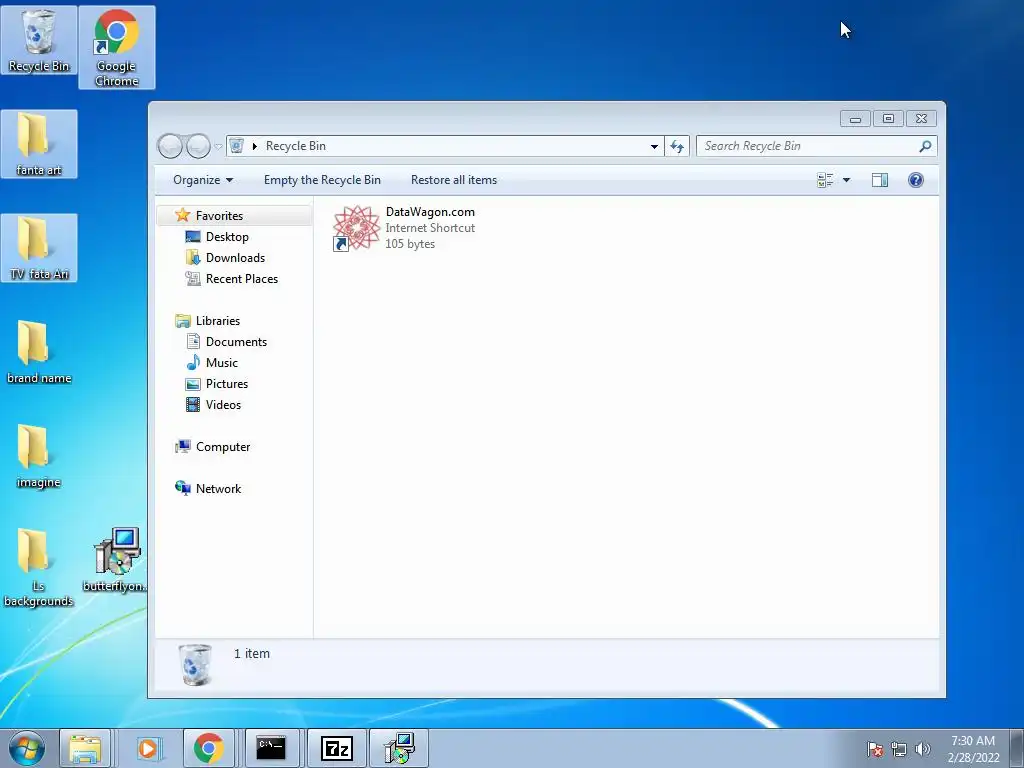The image size is (1024, 768).
Task: Click the Forward navigation arrow in Explorer
Action: 198,146
